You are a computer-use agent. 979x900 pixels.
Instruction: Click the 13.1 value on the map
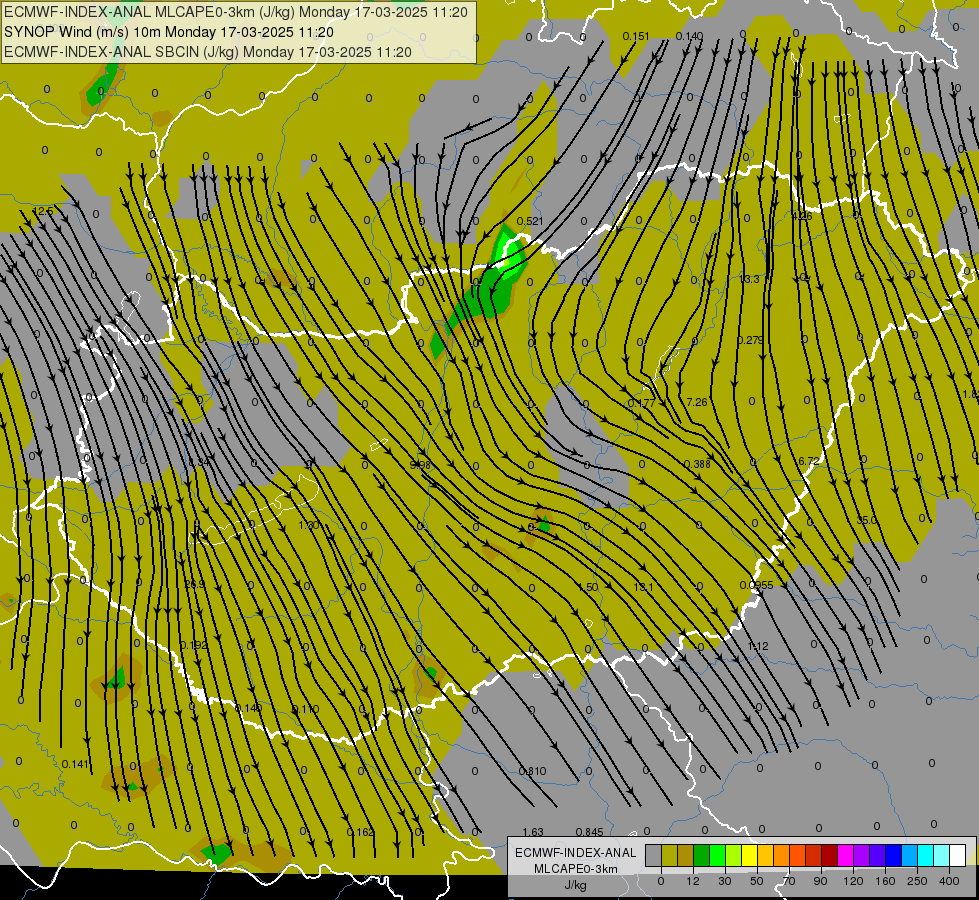click(x=643, y=587)
